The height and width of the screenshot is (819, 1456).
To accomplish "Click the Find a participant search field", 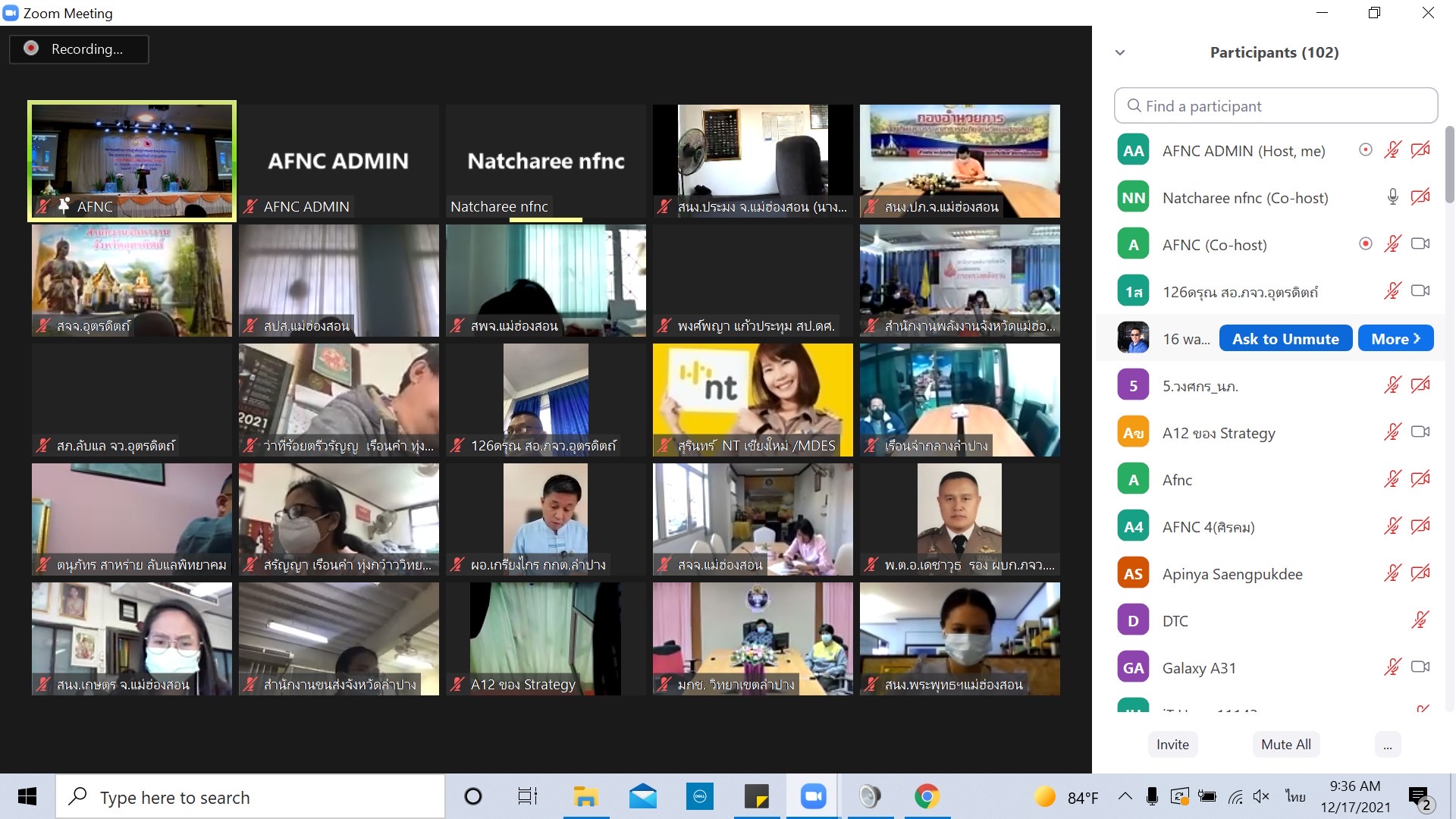I will (1276, 106).
